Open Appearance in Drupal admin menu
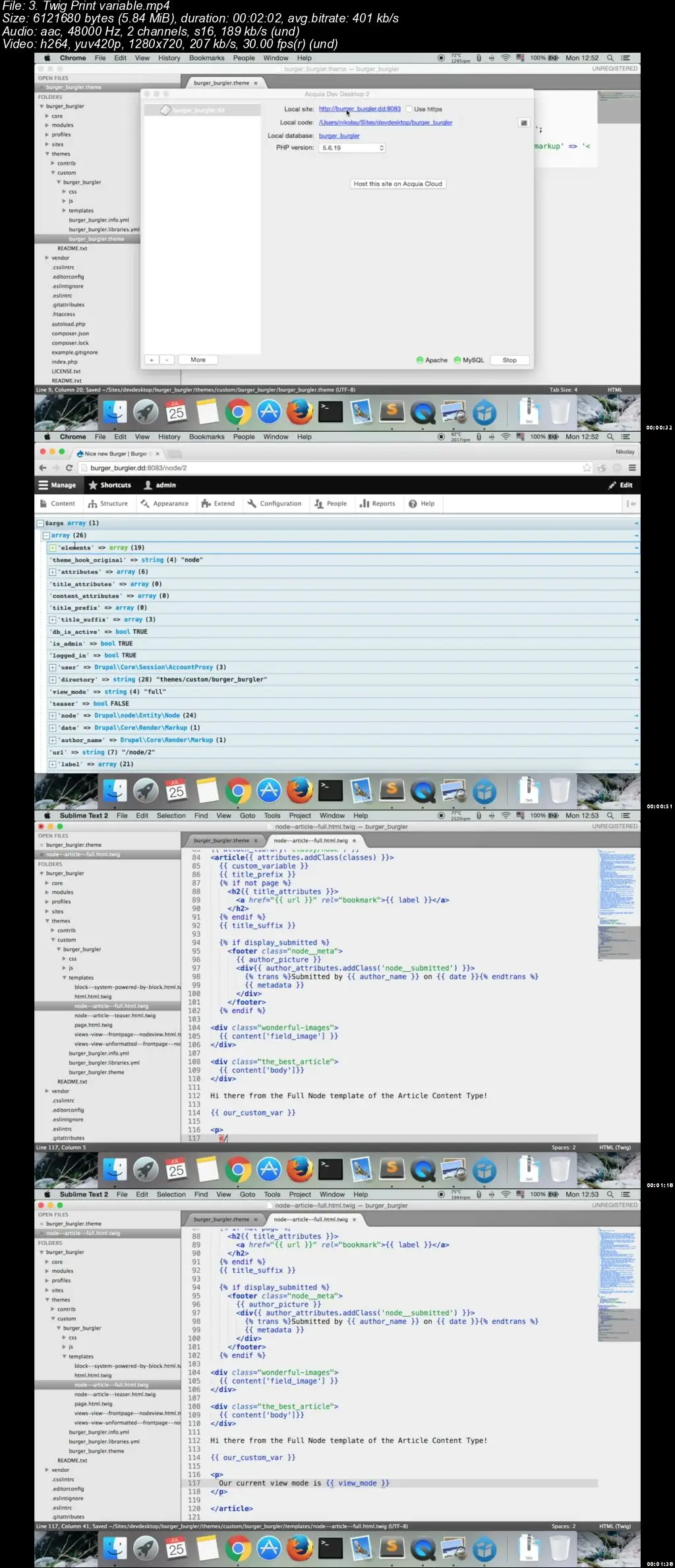Image resolution: width=675 pixels, height=1568 pixels. pos(165,503)
